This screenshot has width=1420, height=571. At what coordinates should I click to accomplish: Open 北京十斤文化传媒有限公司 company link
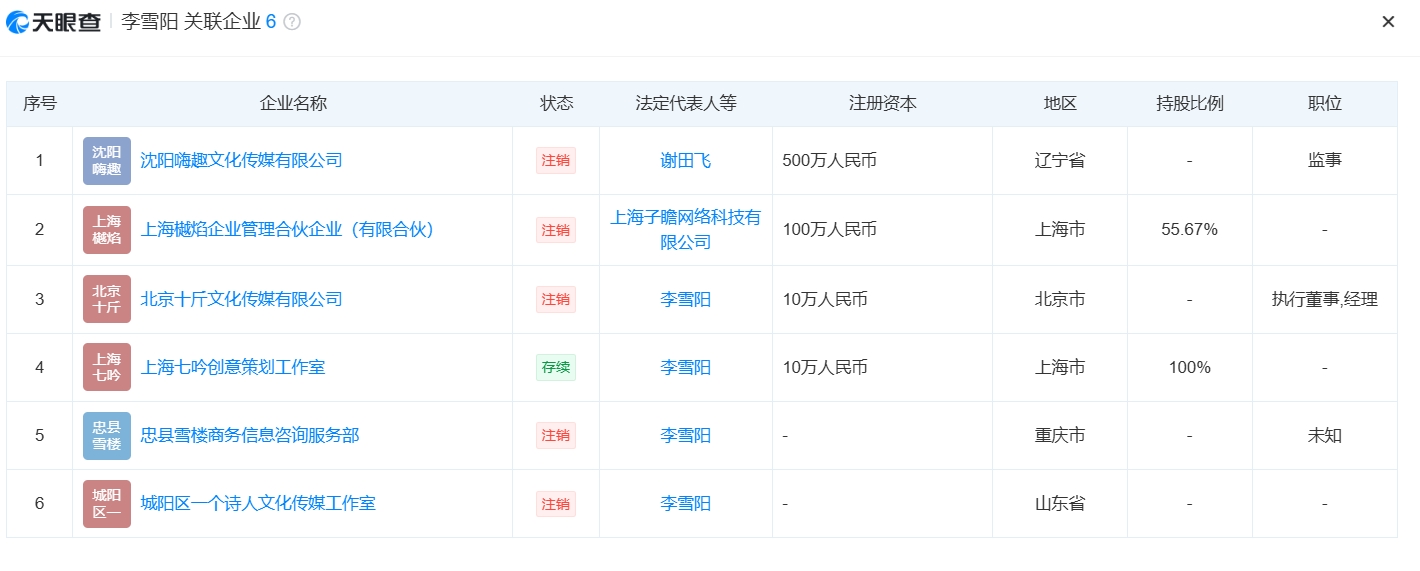(241, 299)
